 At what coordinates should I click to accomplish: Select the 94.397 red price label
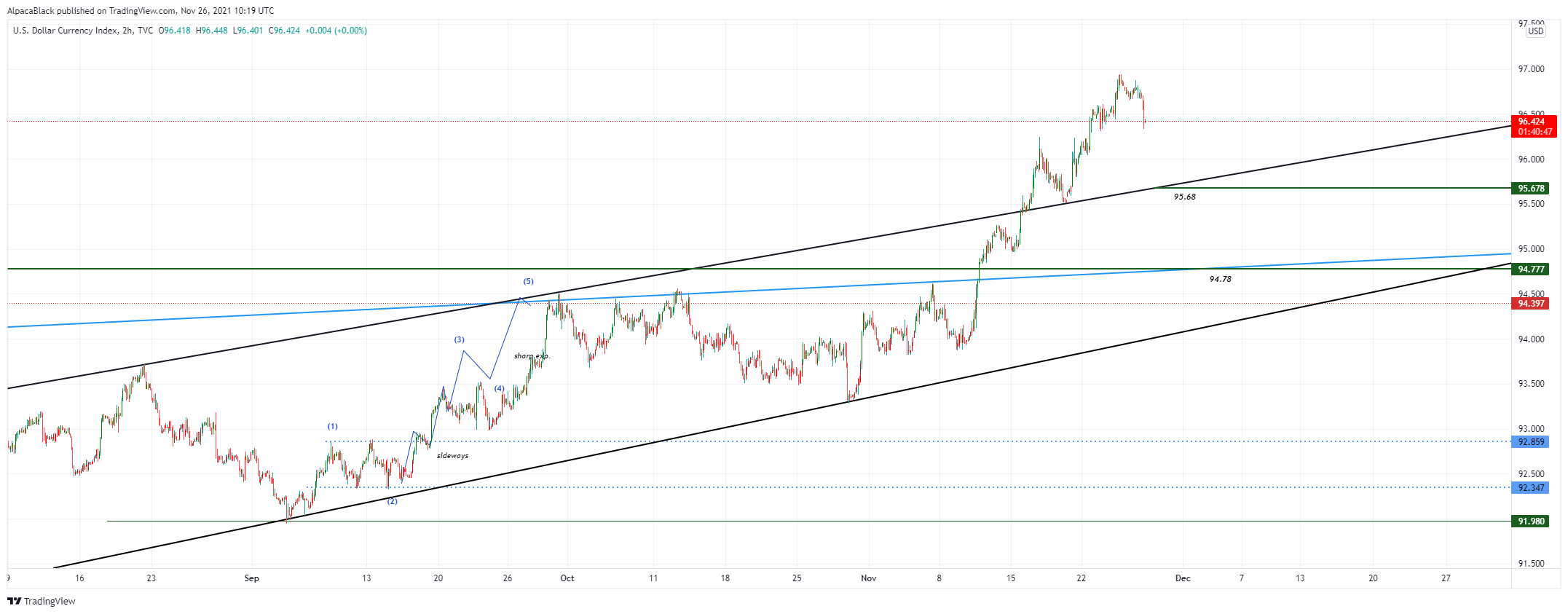click(x=1531, y=304)
